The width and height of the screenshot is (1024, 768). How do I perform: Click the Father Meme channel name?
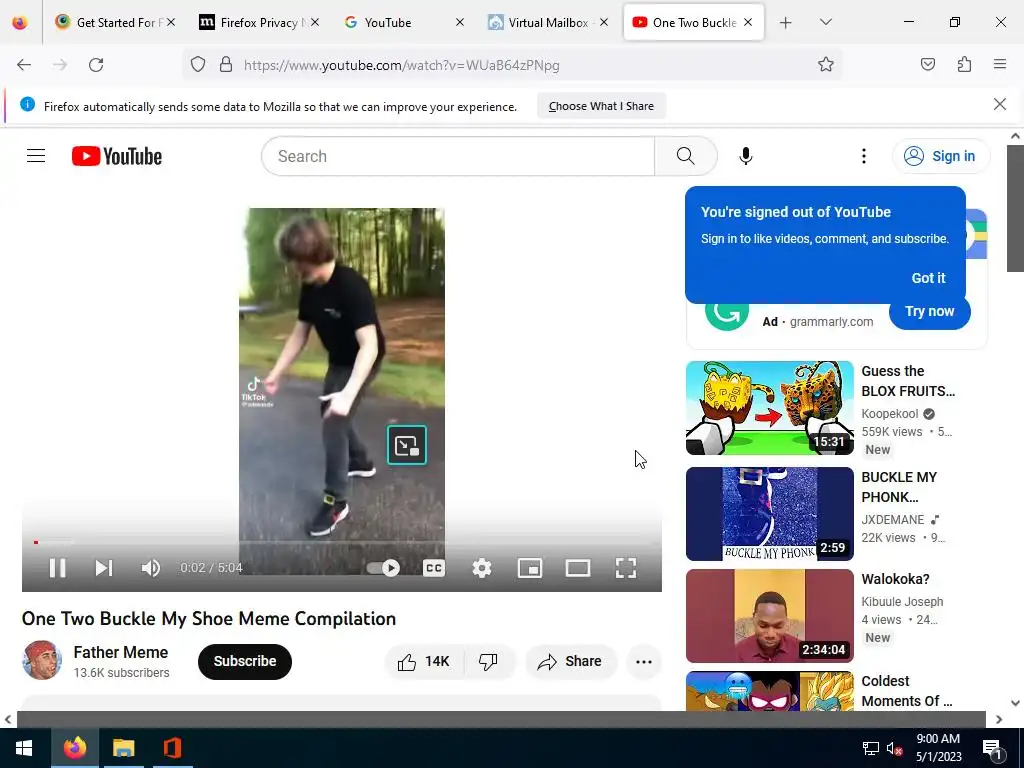[x=121, y=652]
